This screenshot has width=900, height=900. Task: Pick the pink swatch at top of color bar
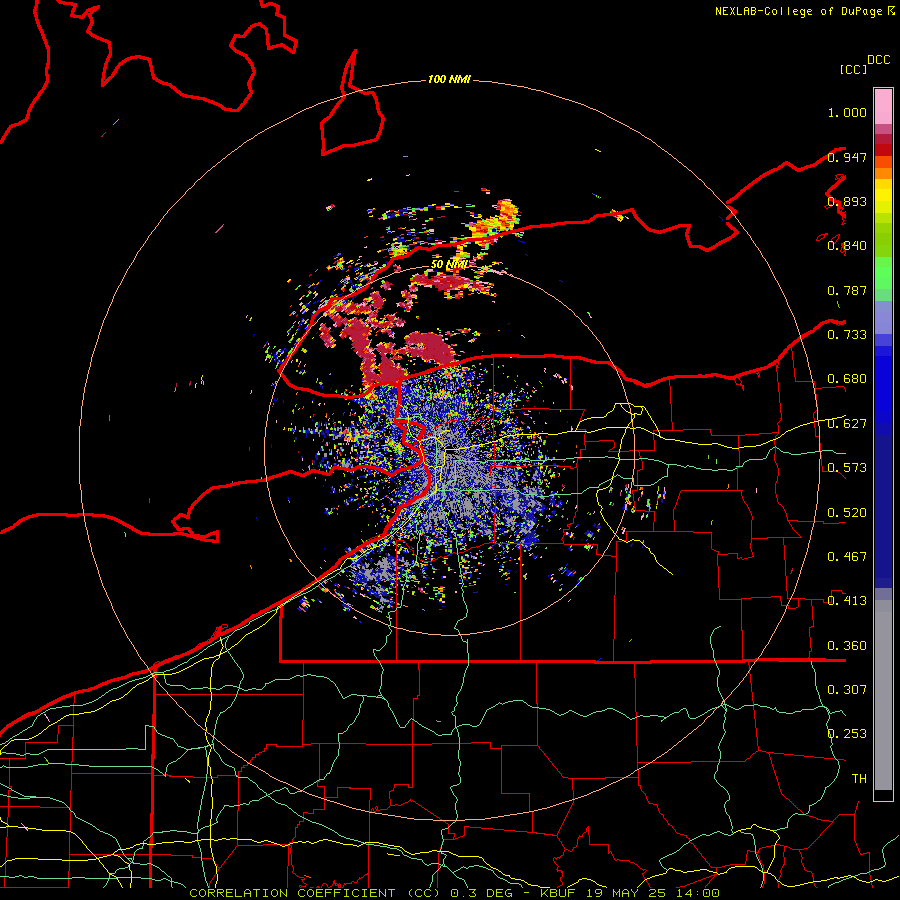[x=883, y=106]
